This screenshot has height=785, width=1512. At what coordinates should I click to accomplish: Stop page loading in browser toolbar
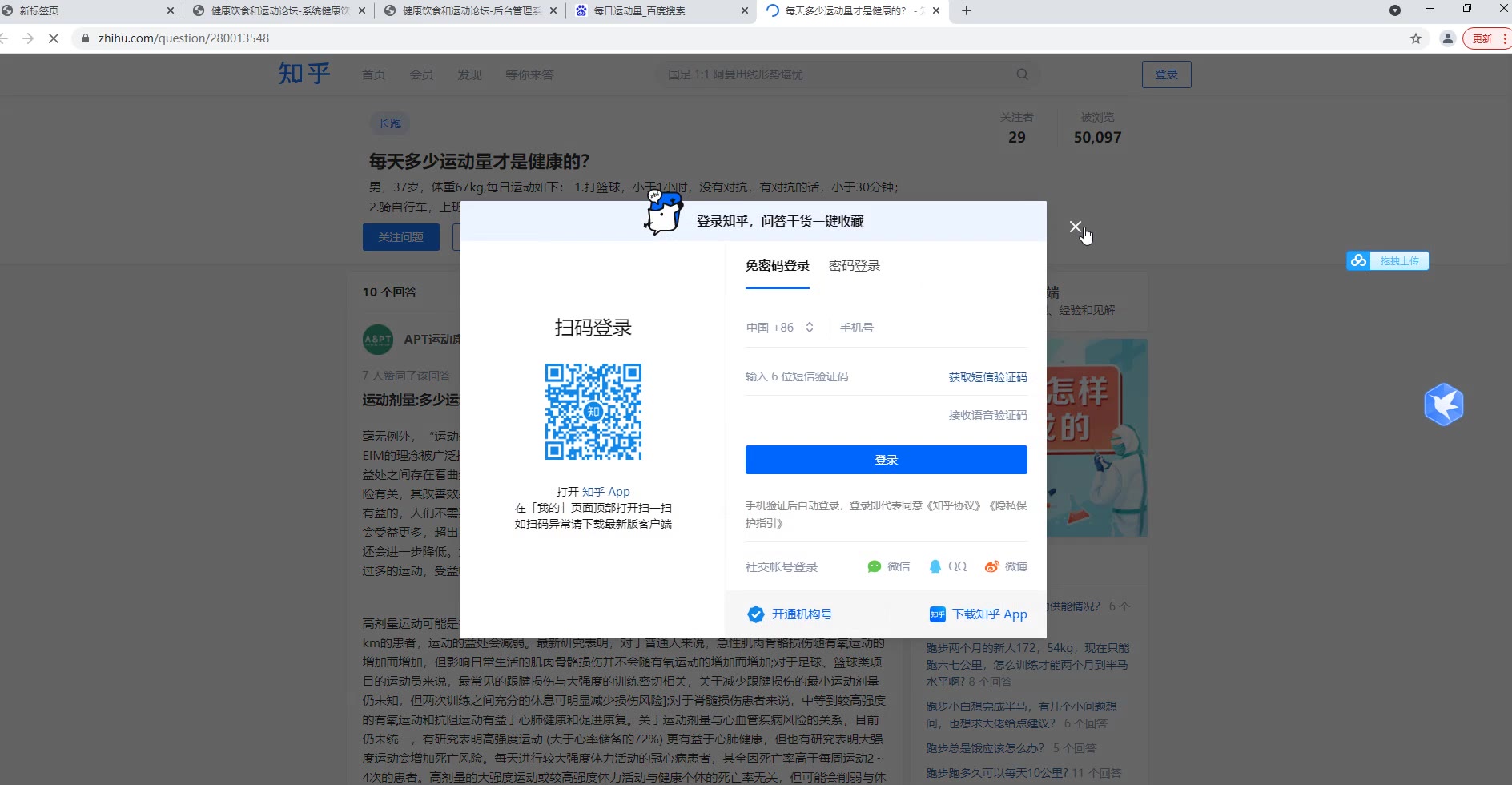[54, 38]
